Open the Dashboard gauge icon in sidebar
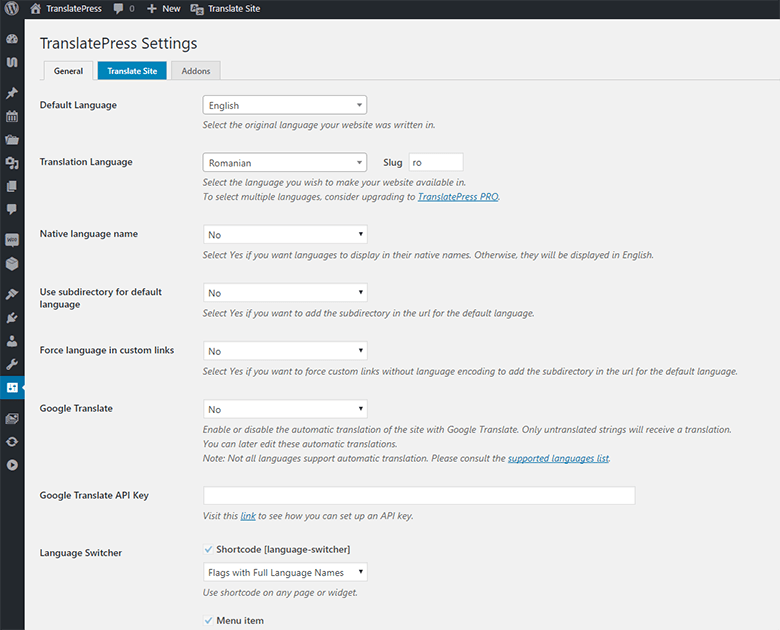 tap(12, 39)
